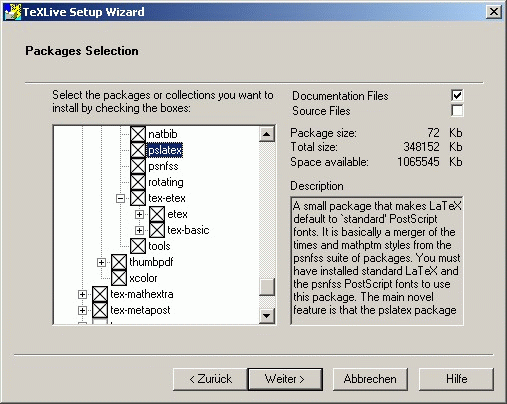Toggle the rotating package selection box

pyautogui.click(x=138, y=182)
